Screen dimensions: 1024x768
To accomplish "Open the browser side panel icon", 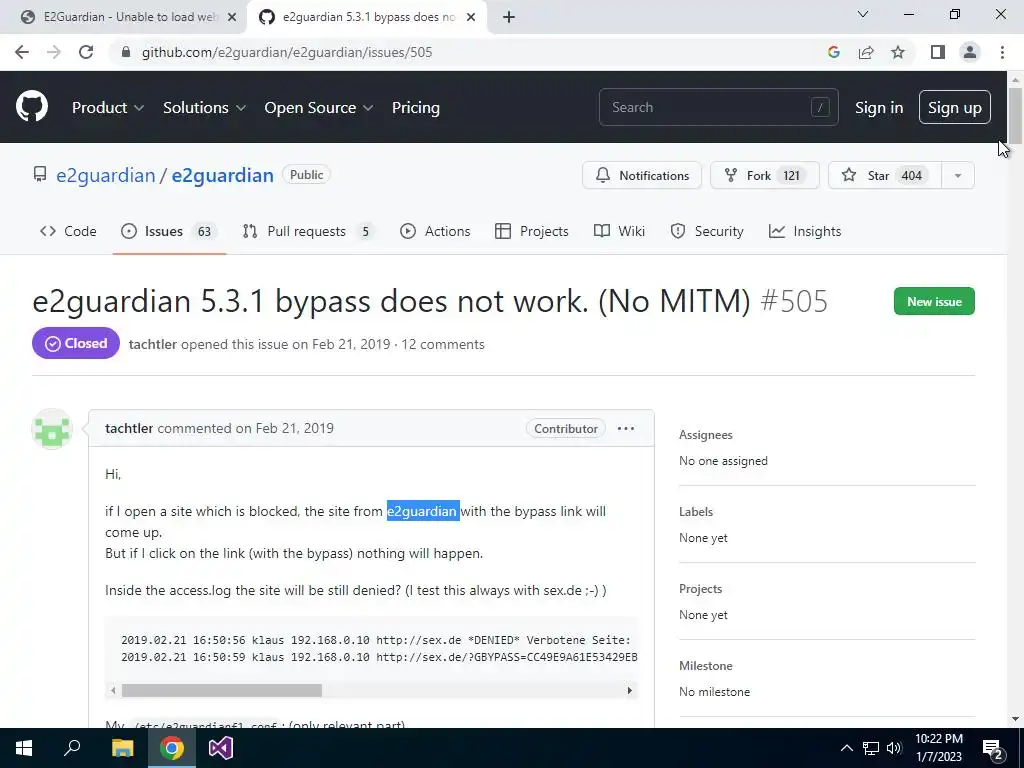I will click(938, 52).
